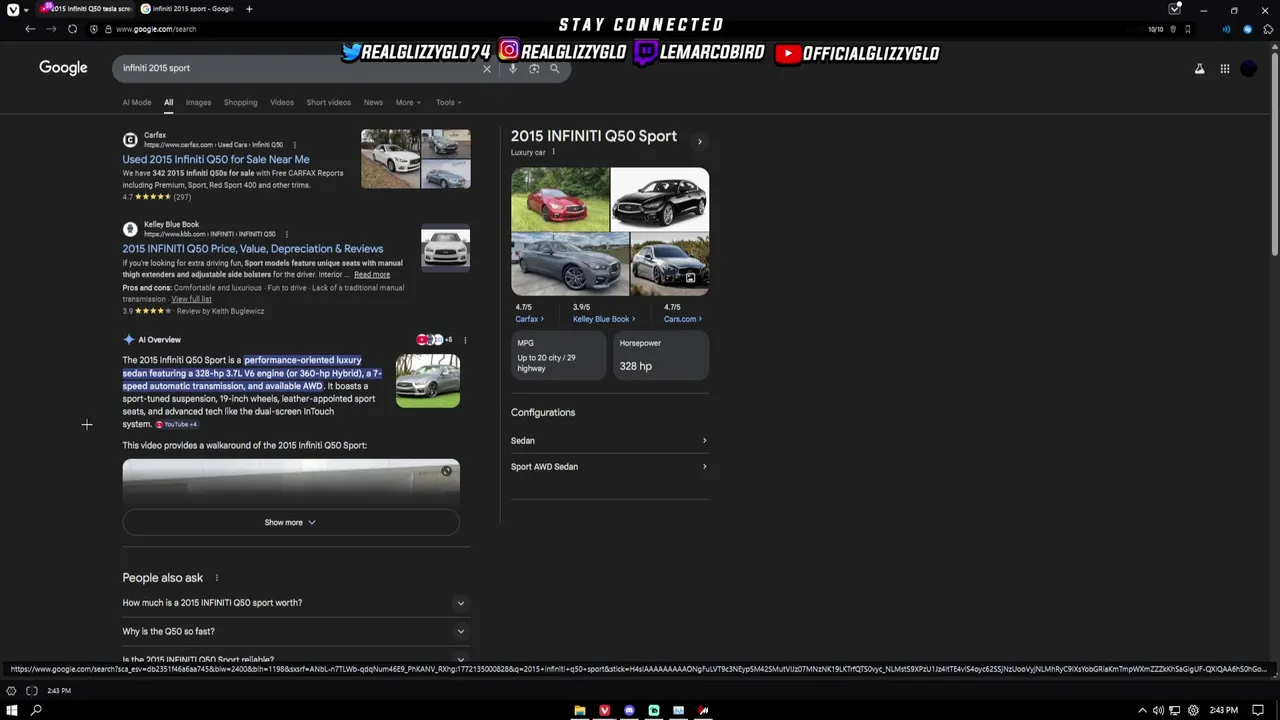Screen dimensions: 1280x720
Task: Switch to AI Mode tab
Action: point(137,102)
